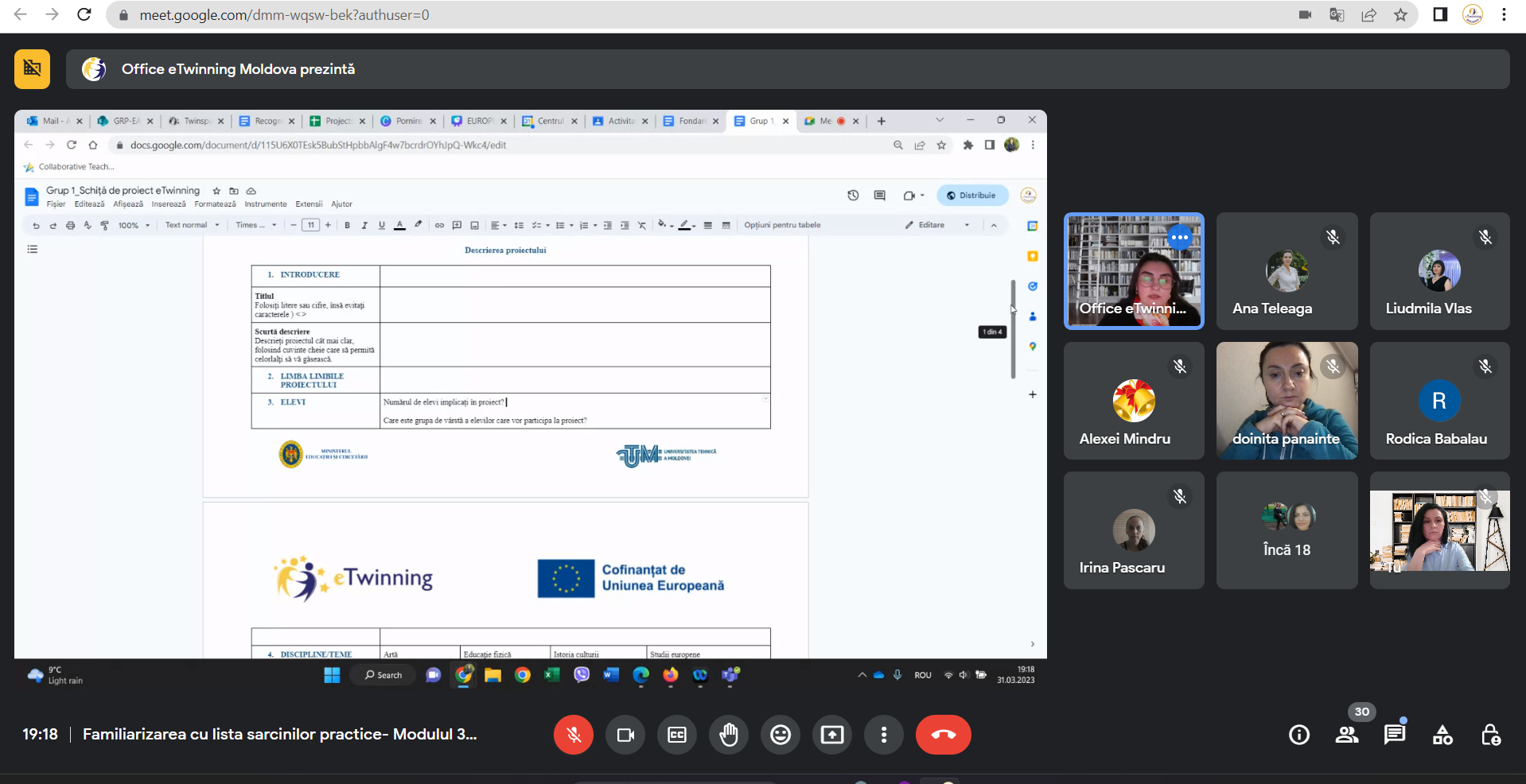The image size is (1526, 784).
Task: Enable closed captions
Action: tap(677, 735)
